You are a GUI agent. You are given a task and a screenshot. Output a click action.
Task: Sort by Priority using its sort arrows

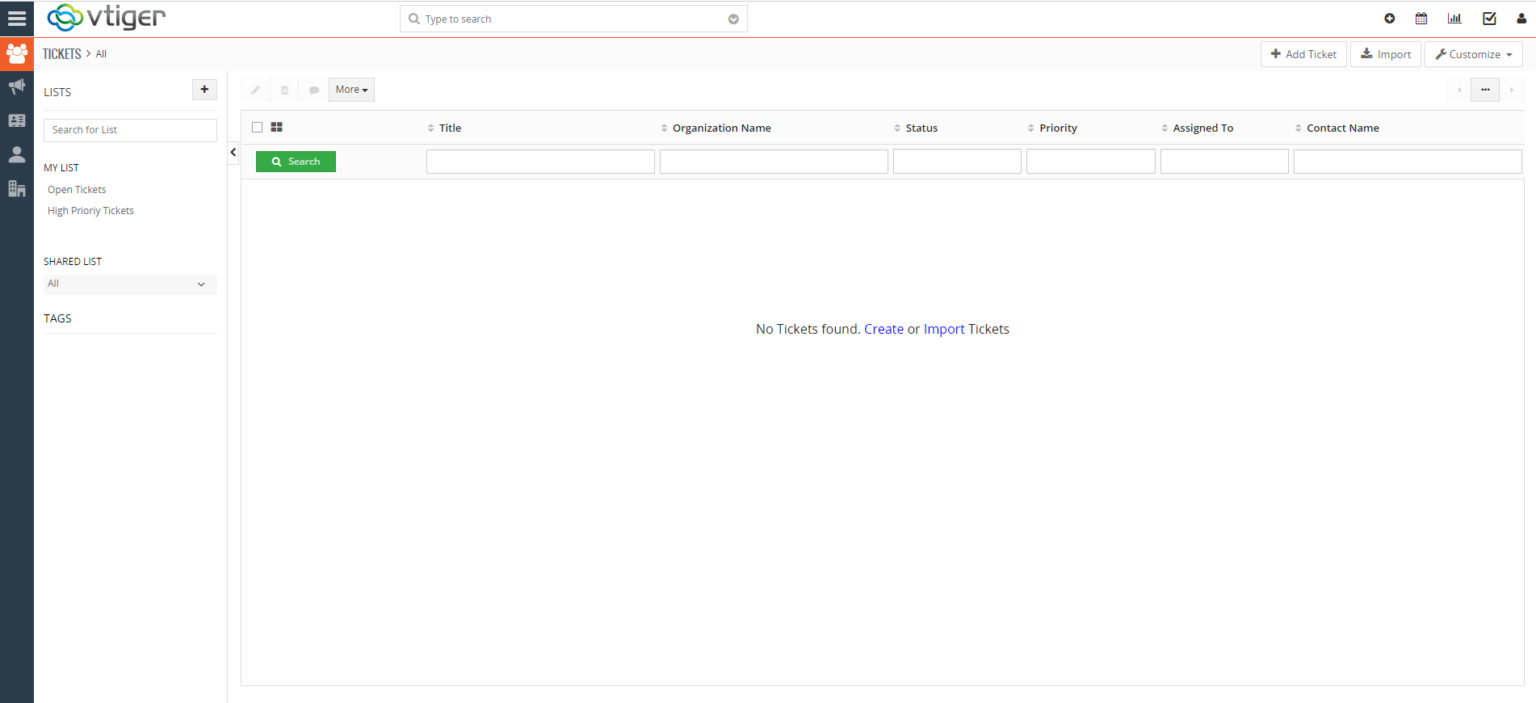[x=1031, y=127]
